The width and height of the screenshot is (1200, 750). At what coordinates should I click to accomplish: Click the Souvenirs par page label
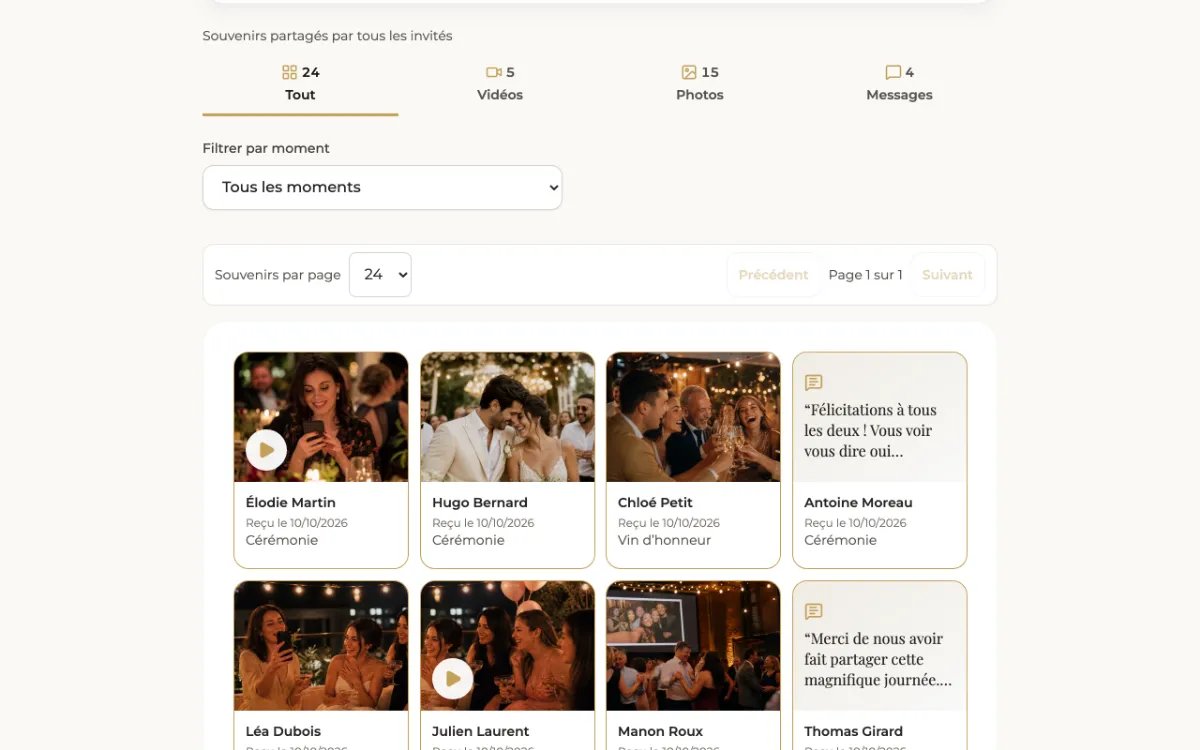coord(278,275)
